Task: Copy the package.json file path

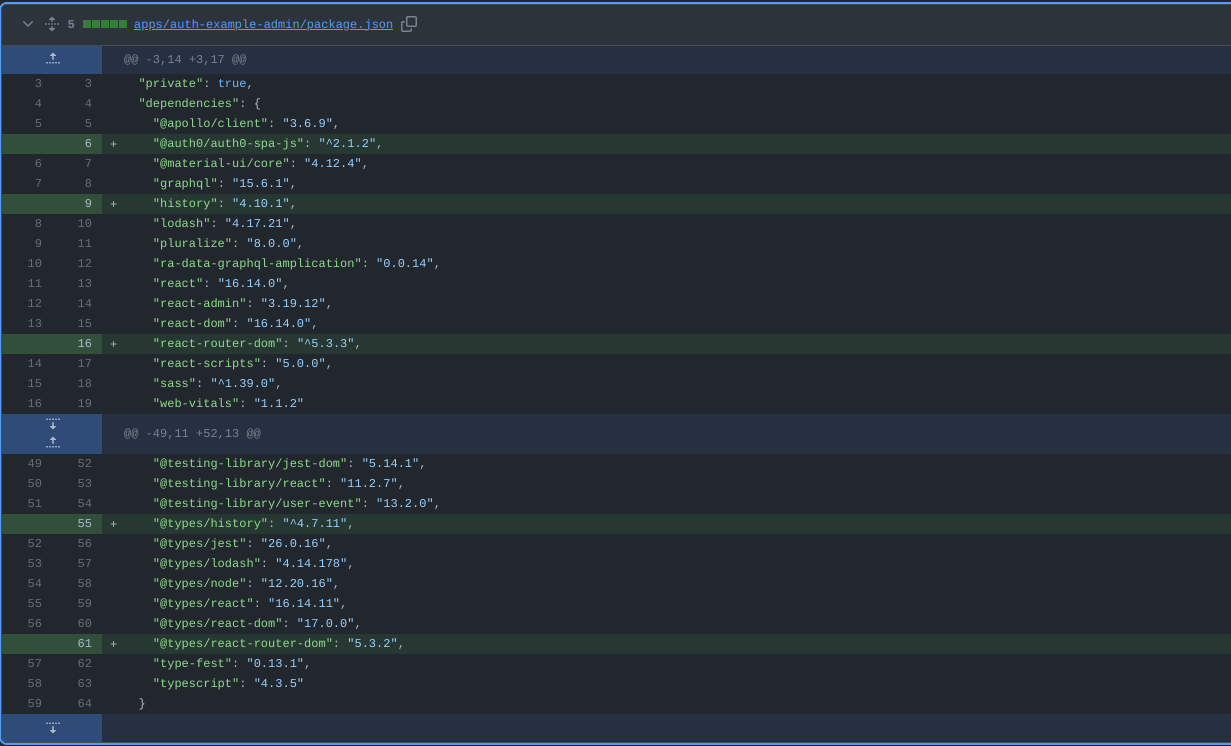Action: [x=409, y=24]
